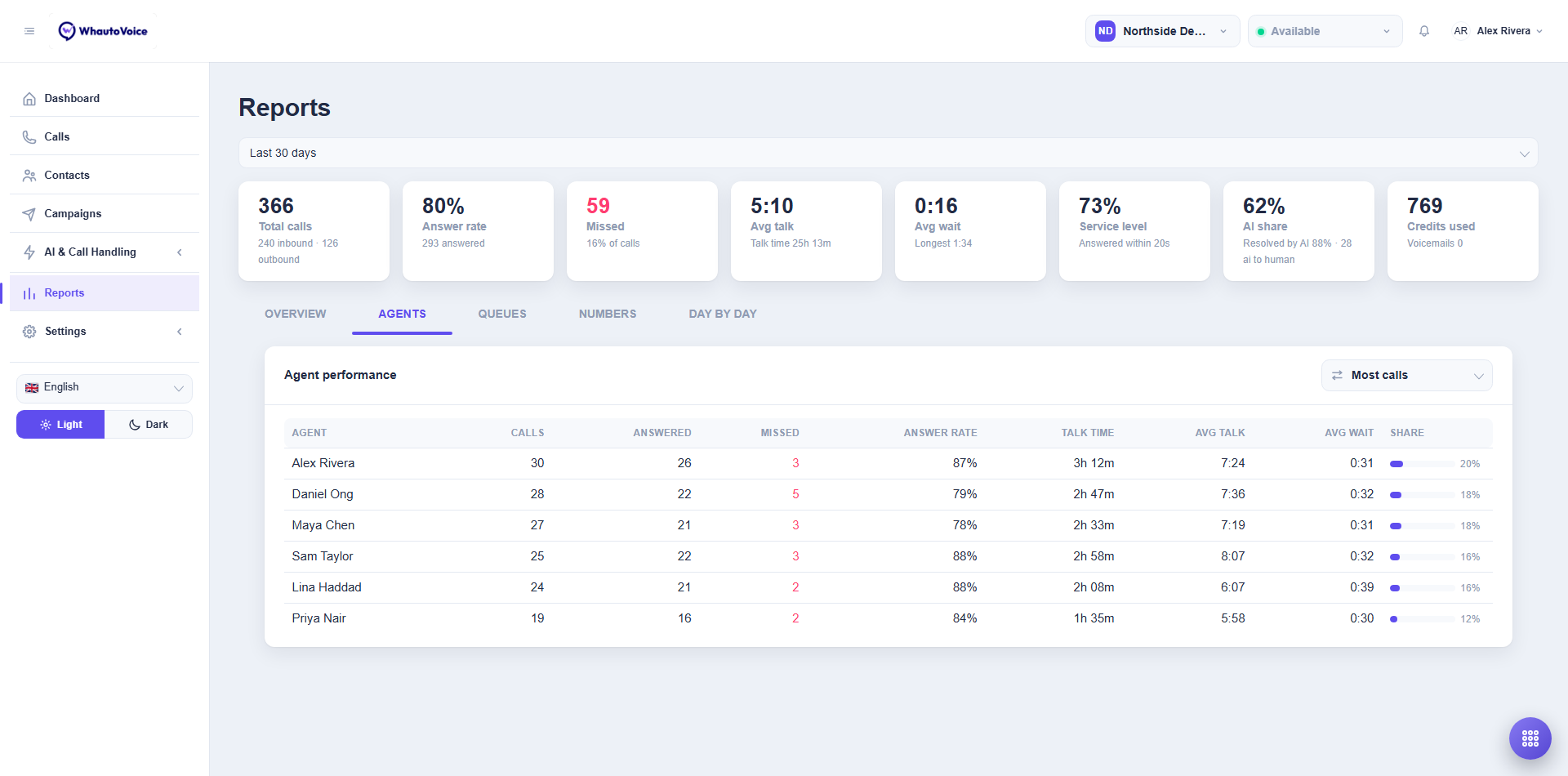1568x776 pixels.
Task: Click the Contacts people icon
Action: click(29, 176)
